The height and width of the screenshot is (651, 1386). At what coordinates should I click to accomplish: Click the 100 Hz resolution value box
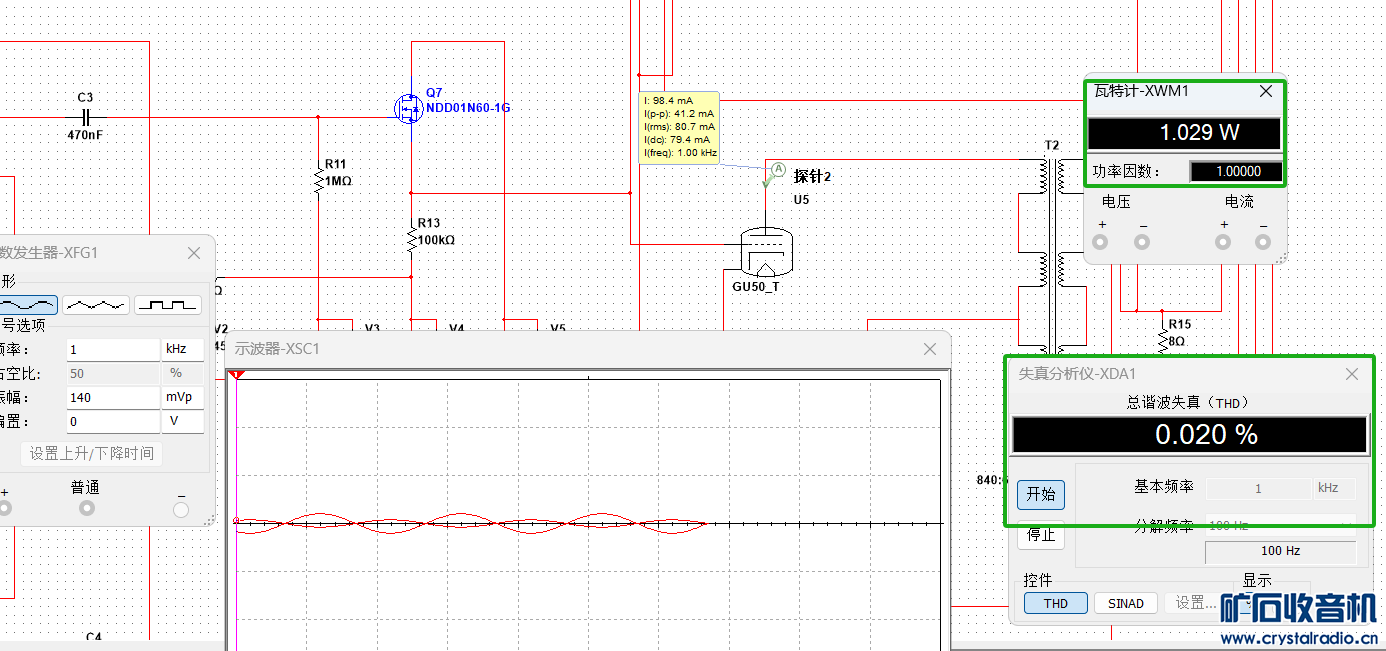[1280, 551]
